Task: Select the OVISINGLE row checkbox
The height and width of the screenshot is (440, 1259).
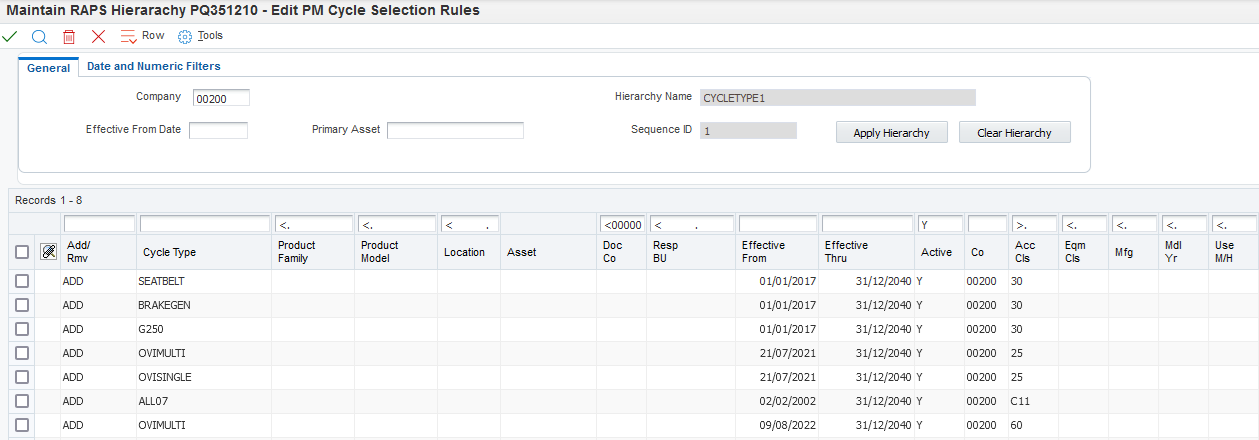Action: click(x=22, y=378)
